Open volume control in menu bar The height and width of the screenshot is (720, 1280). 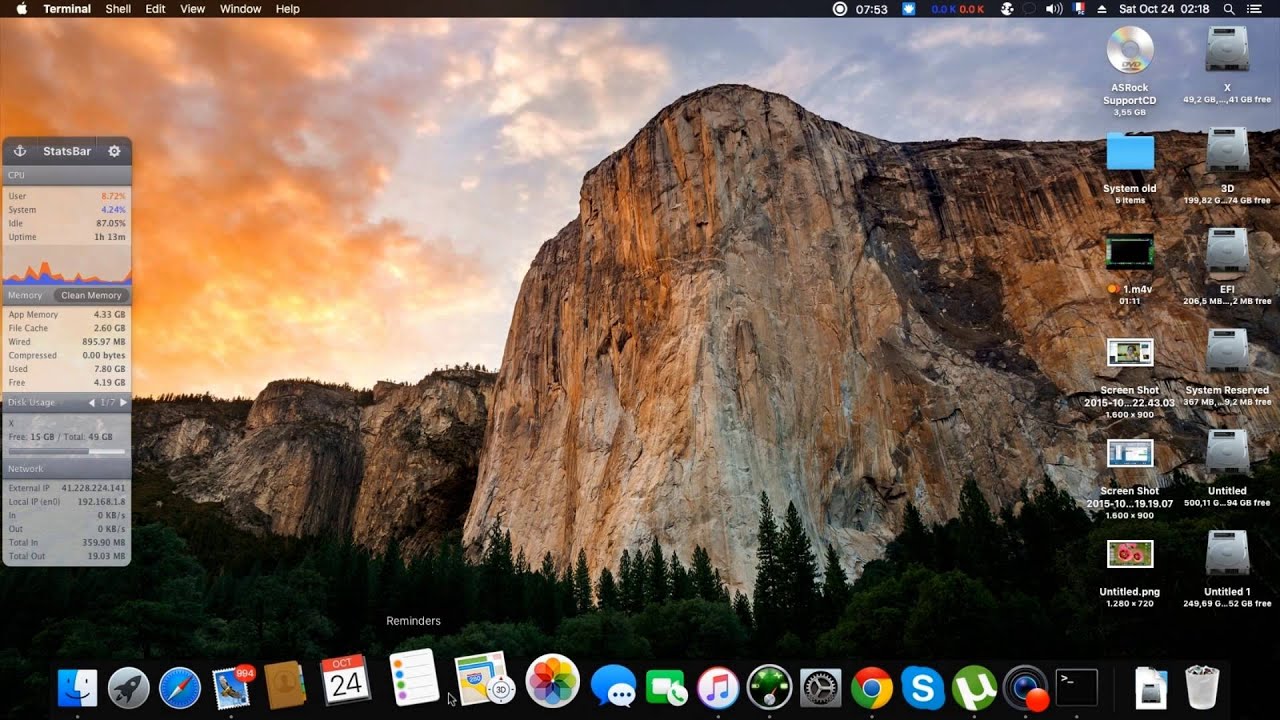pos(1053,8)
